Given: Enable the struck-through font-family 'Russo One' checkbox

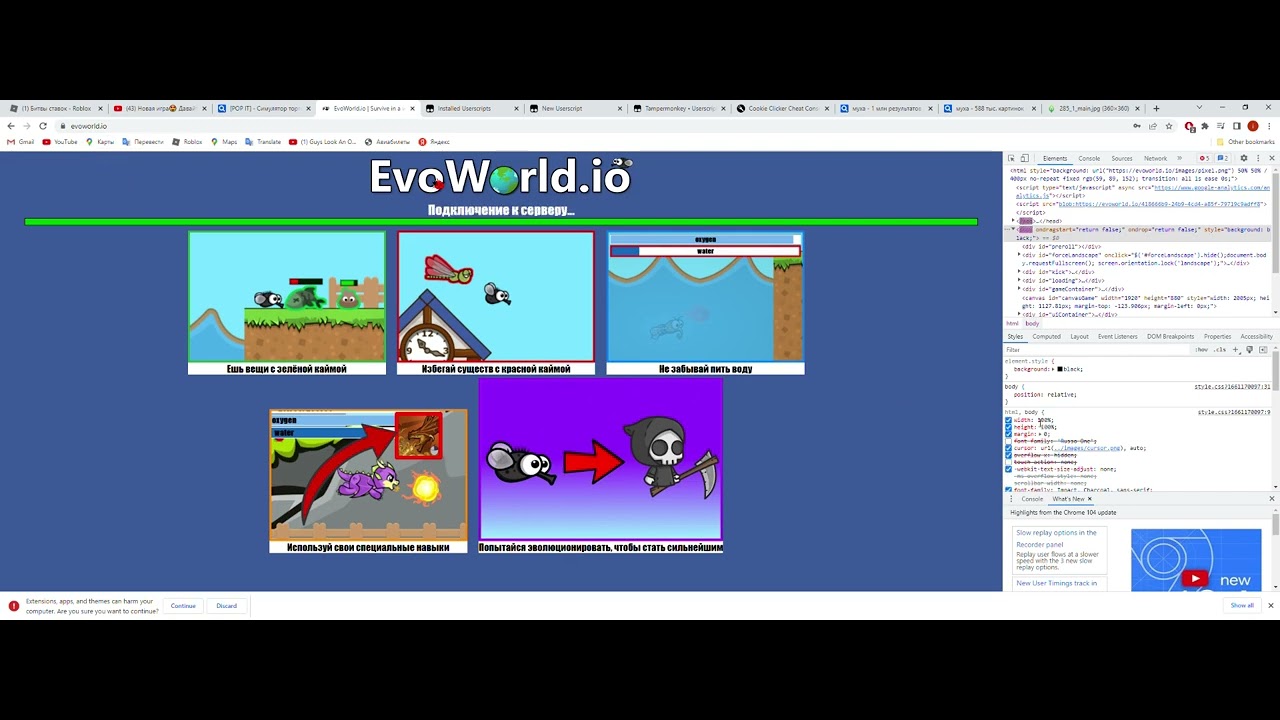Looking at the screenshot, I should click(1008, 441).
